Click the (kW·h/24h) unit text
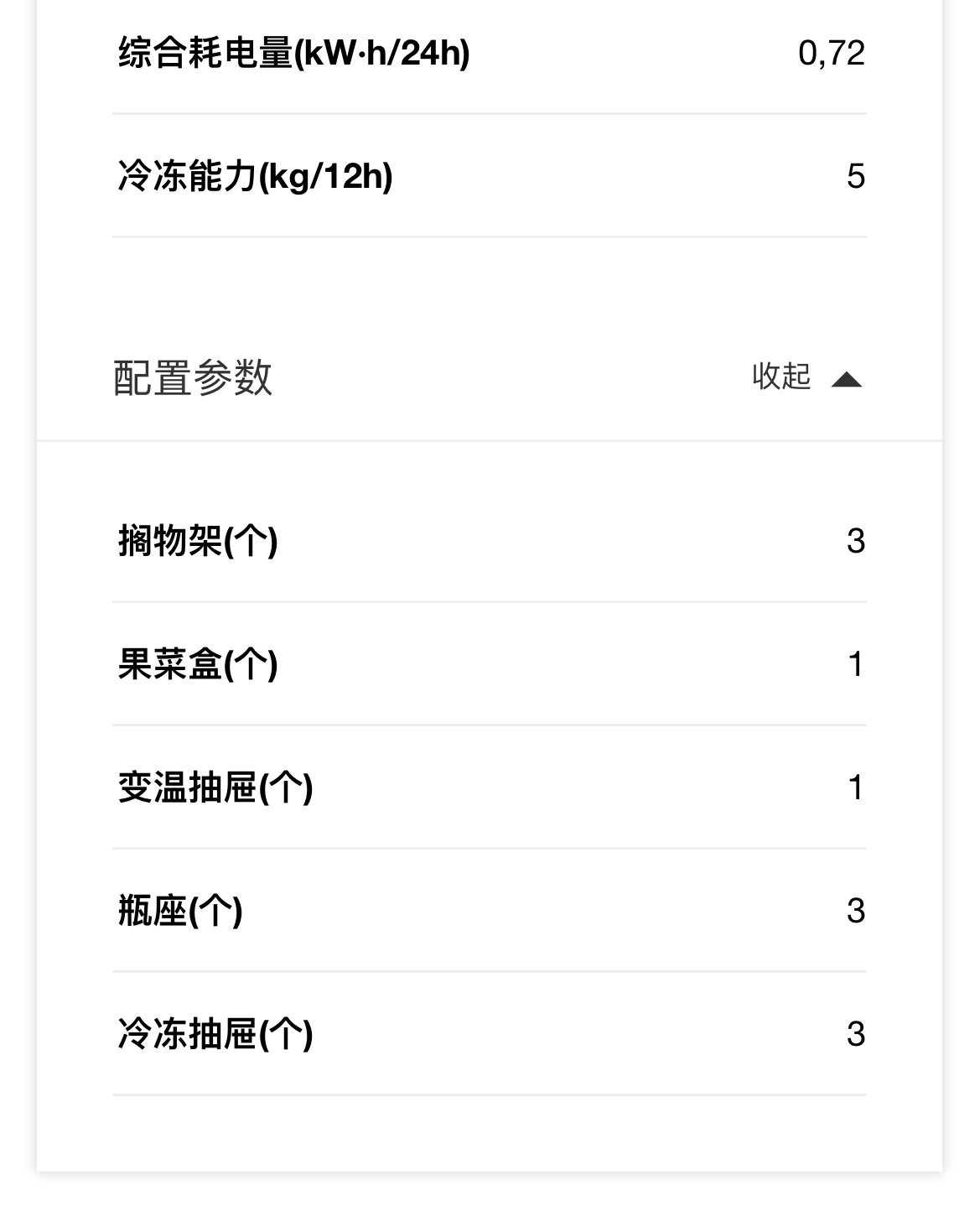This screenshot has height=1211, width=980. click(x=381, y=53)
